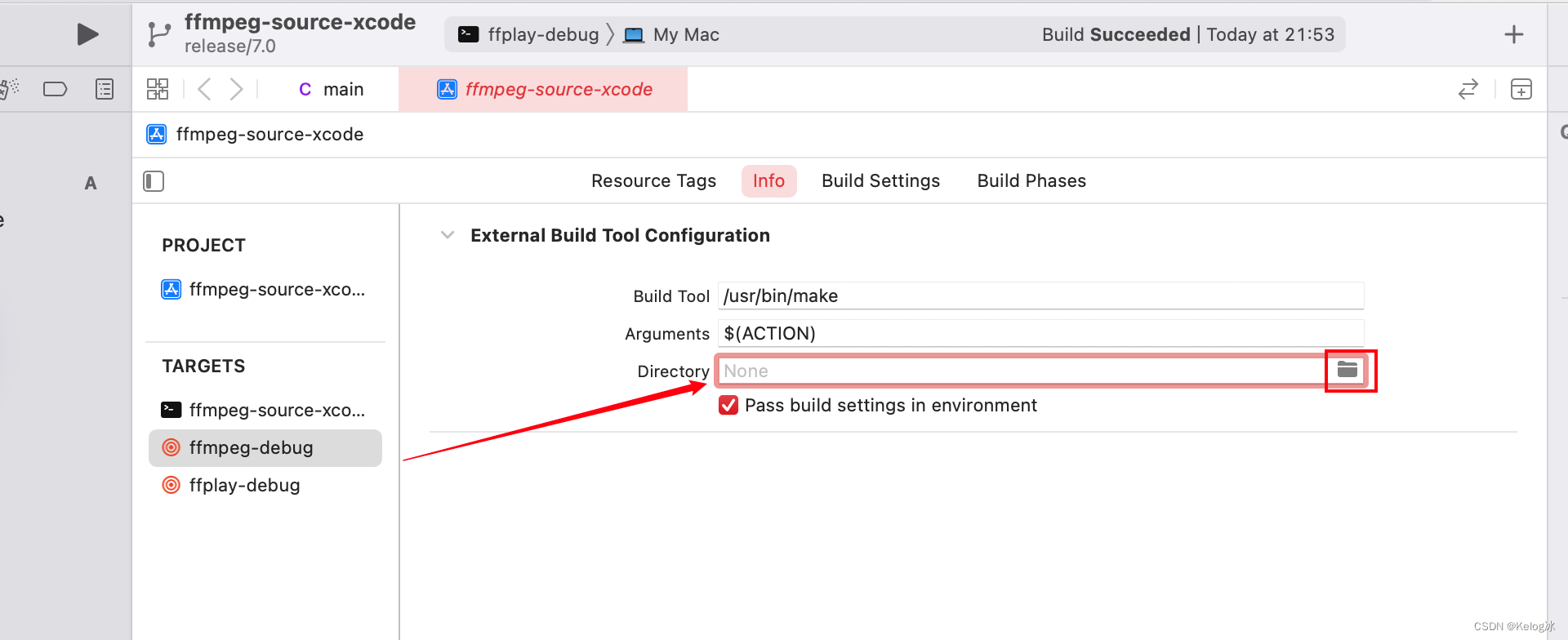Go forward with the right chevron

(x=236, y=89)
